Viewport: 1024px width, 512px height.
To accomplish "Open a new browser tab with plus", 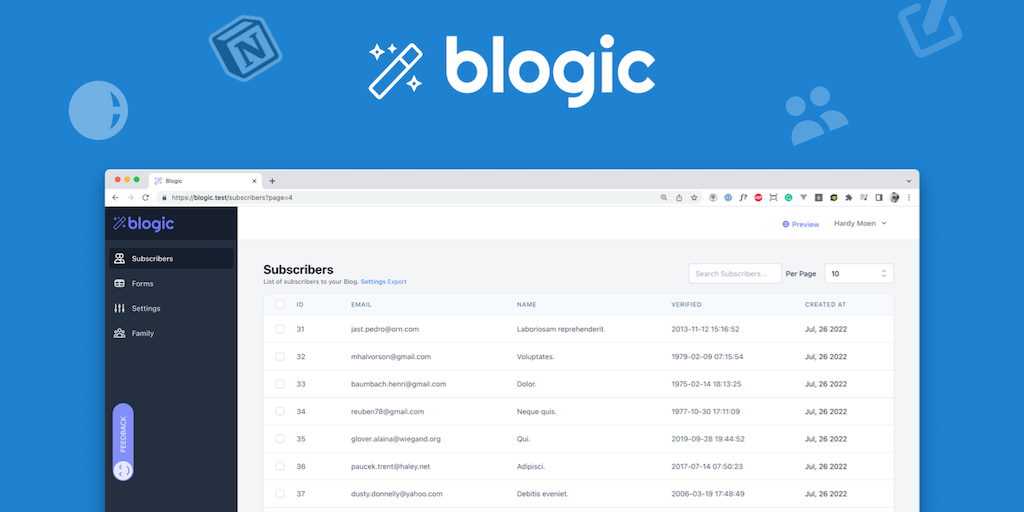I will 272,181.
